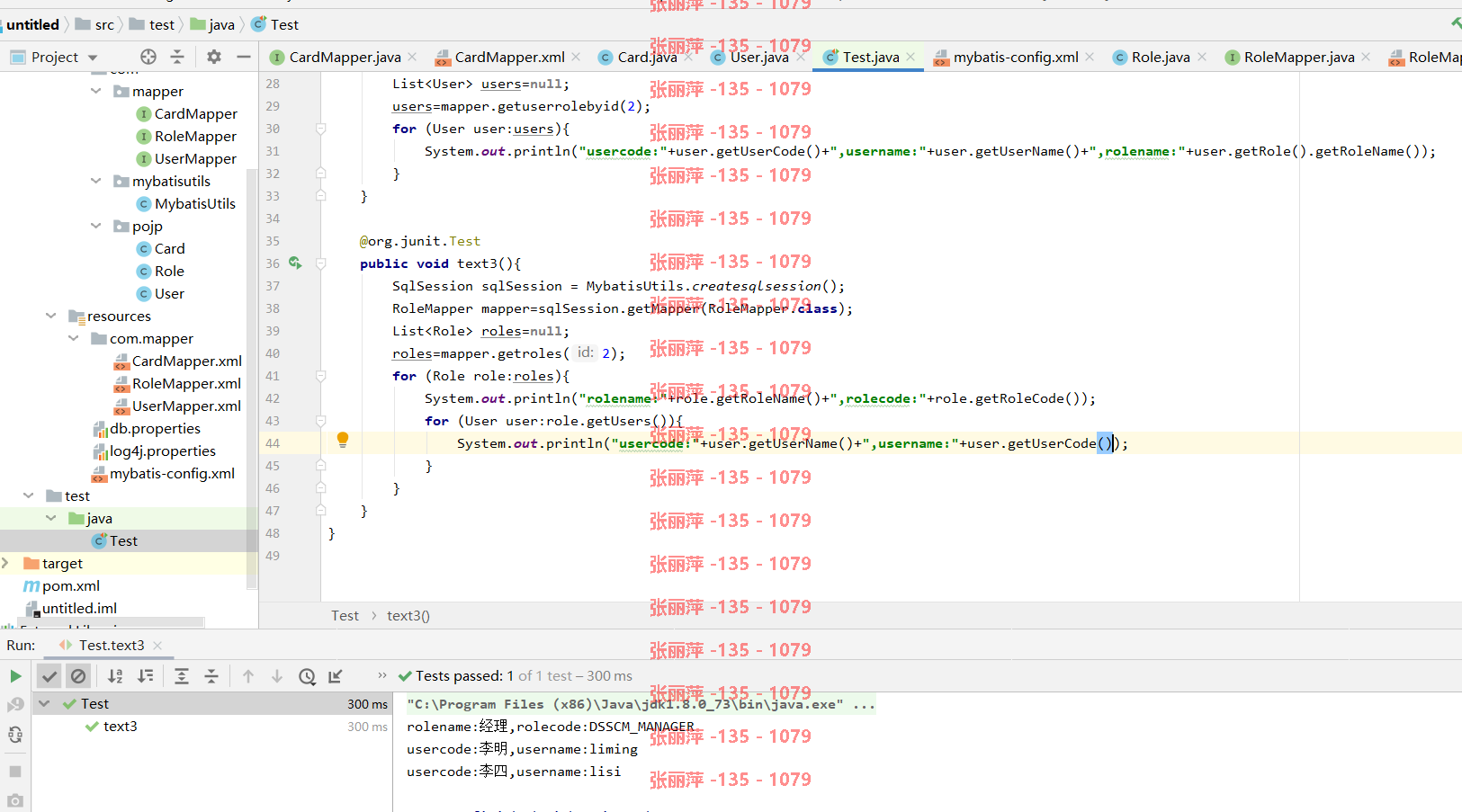This screenshot has height=812, width=1462.
Task: Collapse the test folder
Action: 29,495
